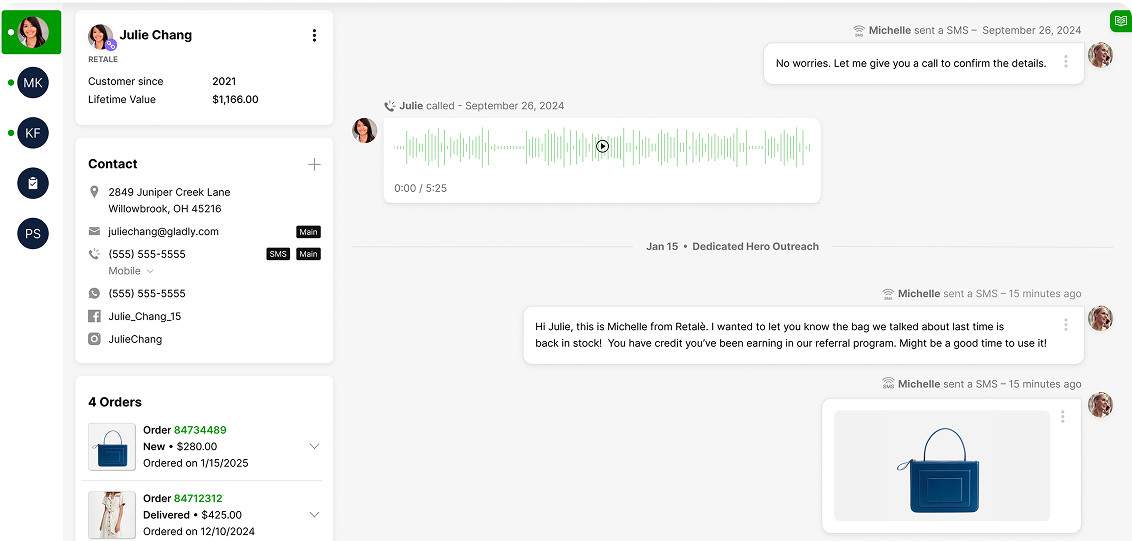Open the green book icon at top right

pyautogui.click(x=1121, y=21)
